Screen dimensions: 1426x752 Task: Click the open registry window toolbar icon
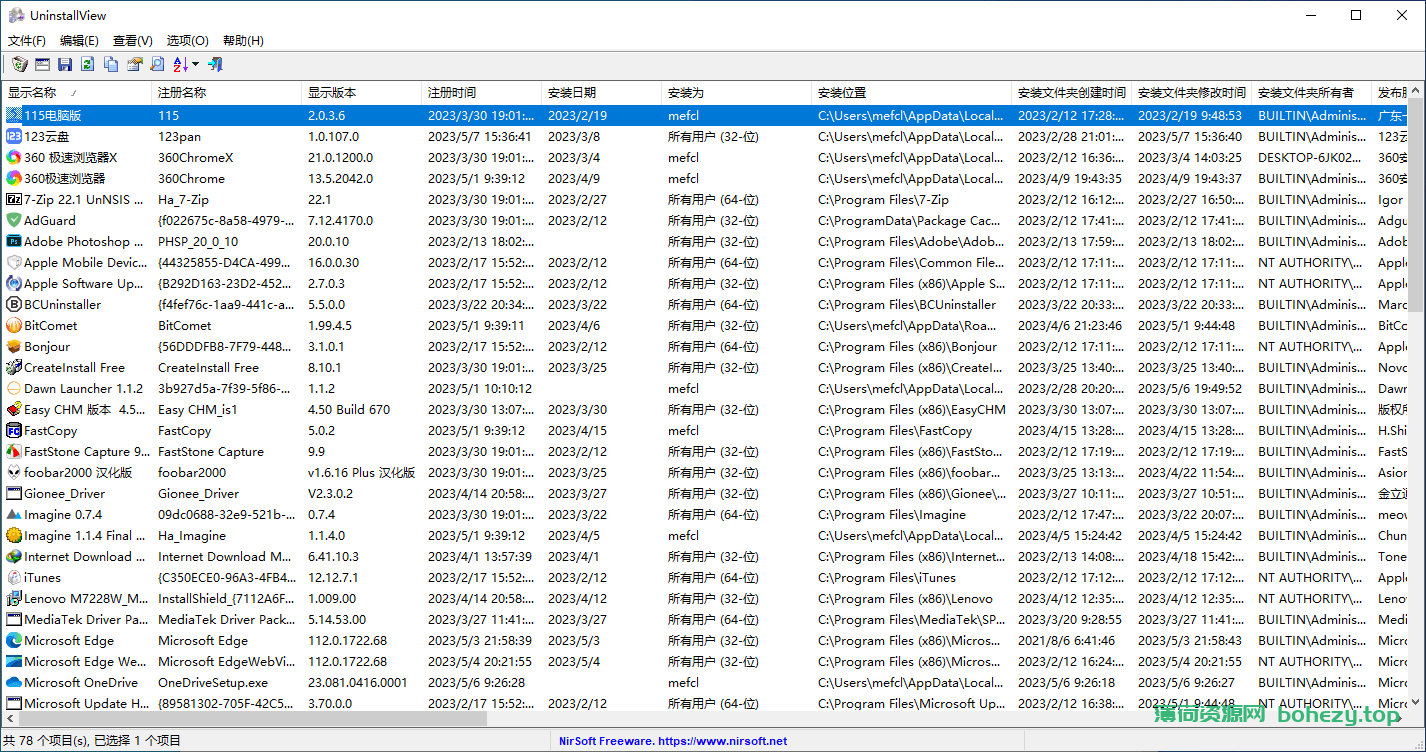click(42, 65)
